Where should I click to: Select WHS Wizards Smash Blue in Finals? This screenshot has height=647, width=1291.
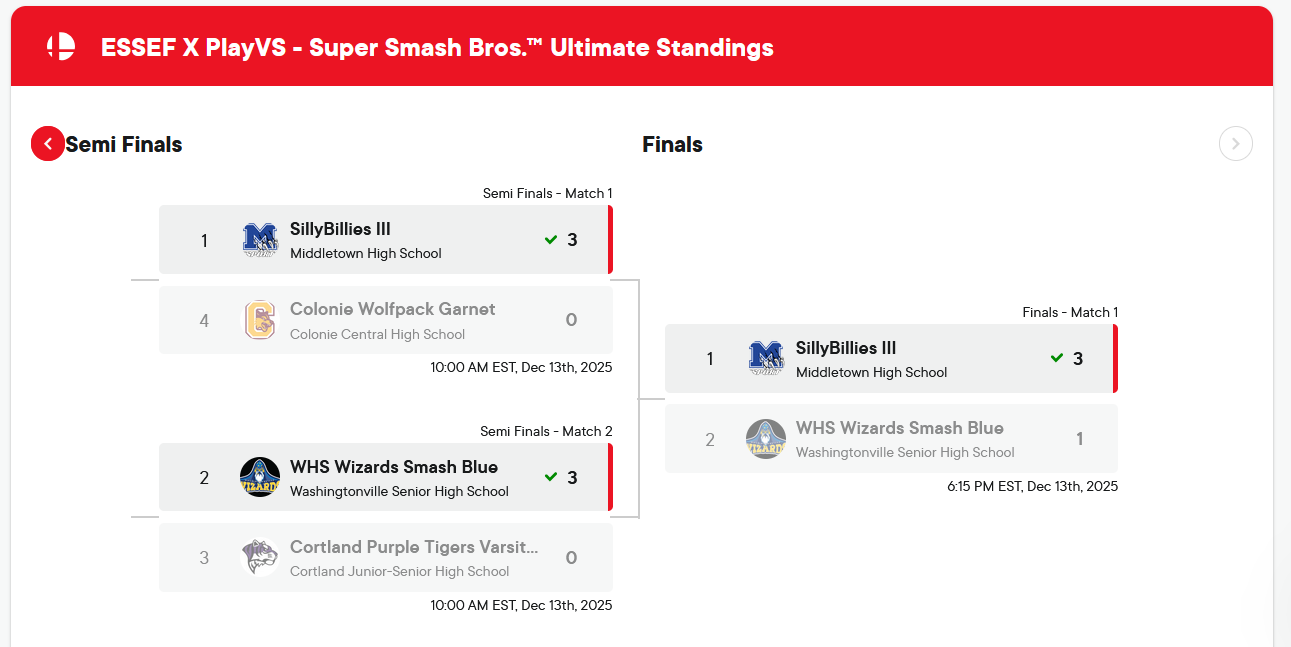899,428
